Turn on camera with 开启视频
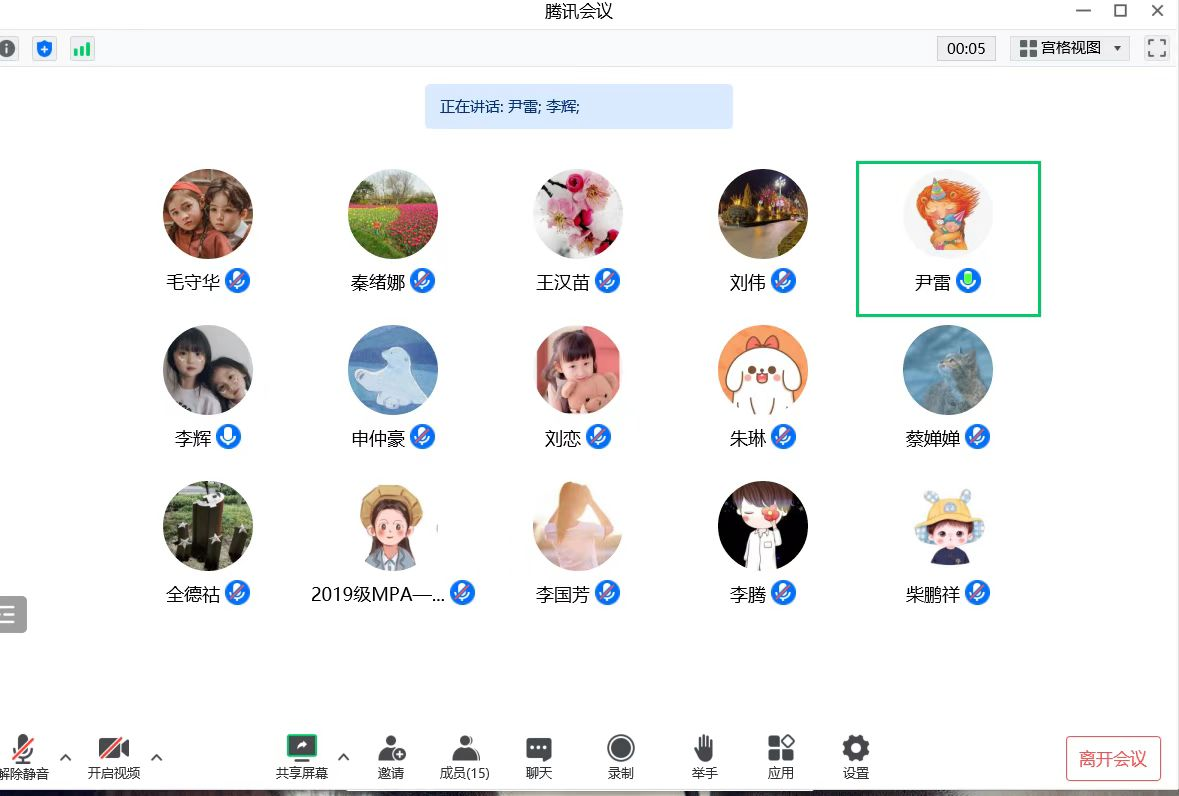The image size is (1179, 796). pos(113,757)
